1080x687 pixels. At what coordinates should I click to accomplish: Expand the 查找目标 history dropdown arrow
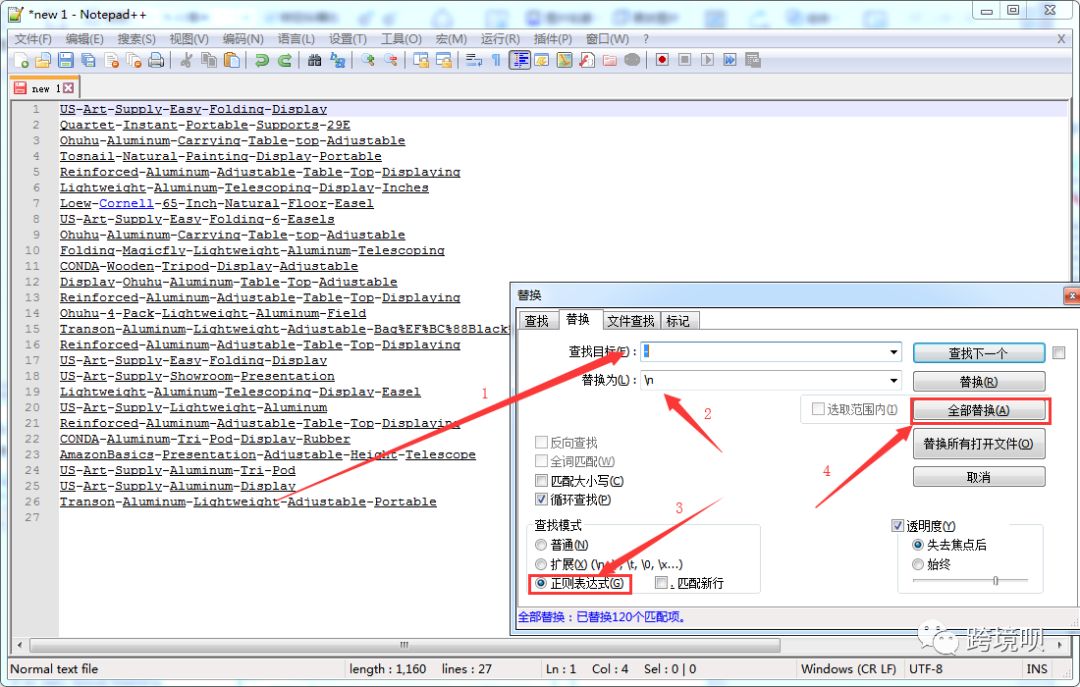click(x=893, y=352)
